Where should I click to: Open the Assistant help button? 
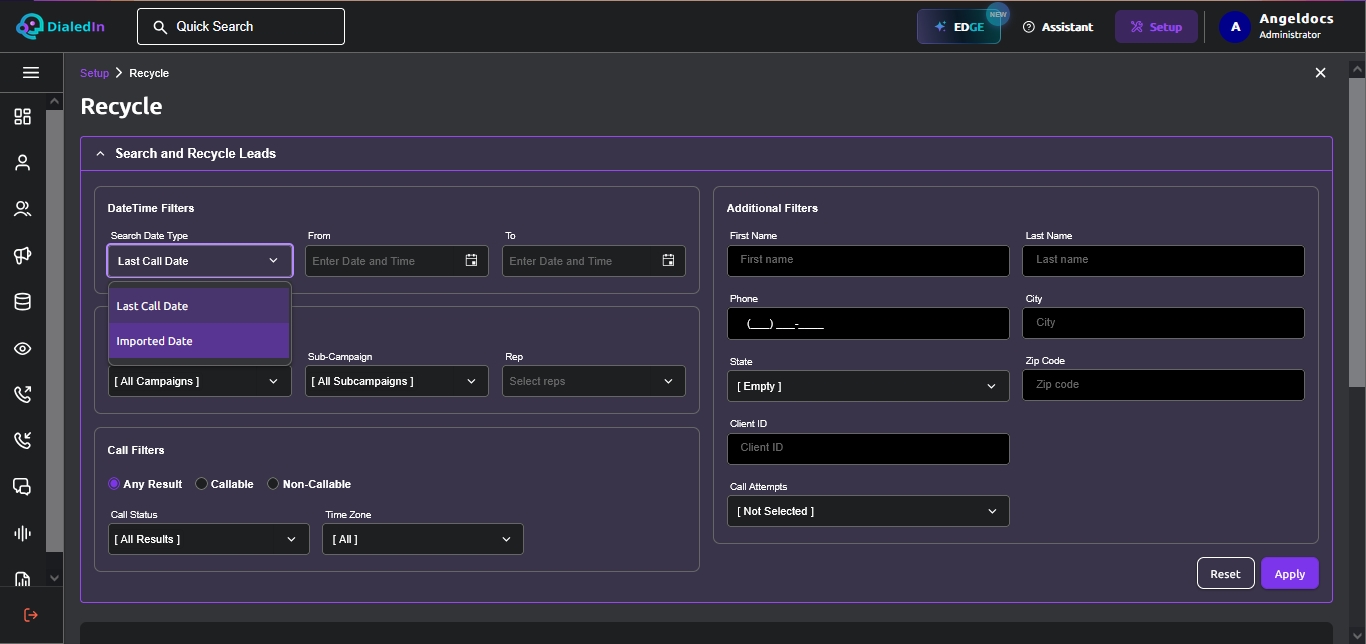(1058, 27)
